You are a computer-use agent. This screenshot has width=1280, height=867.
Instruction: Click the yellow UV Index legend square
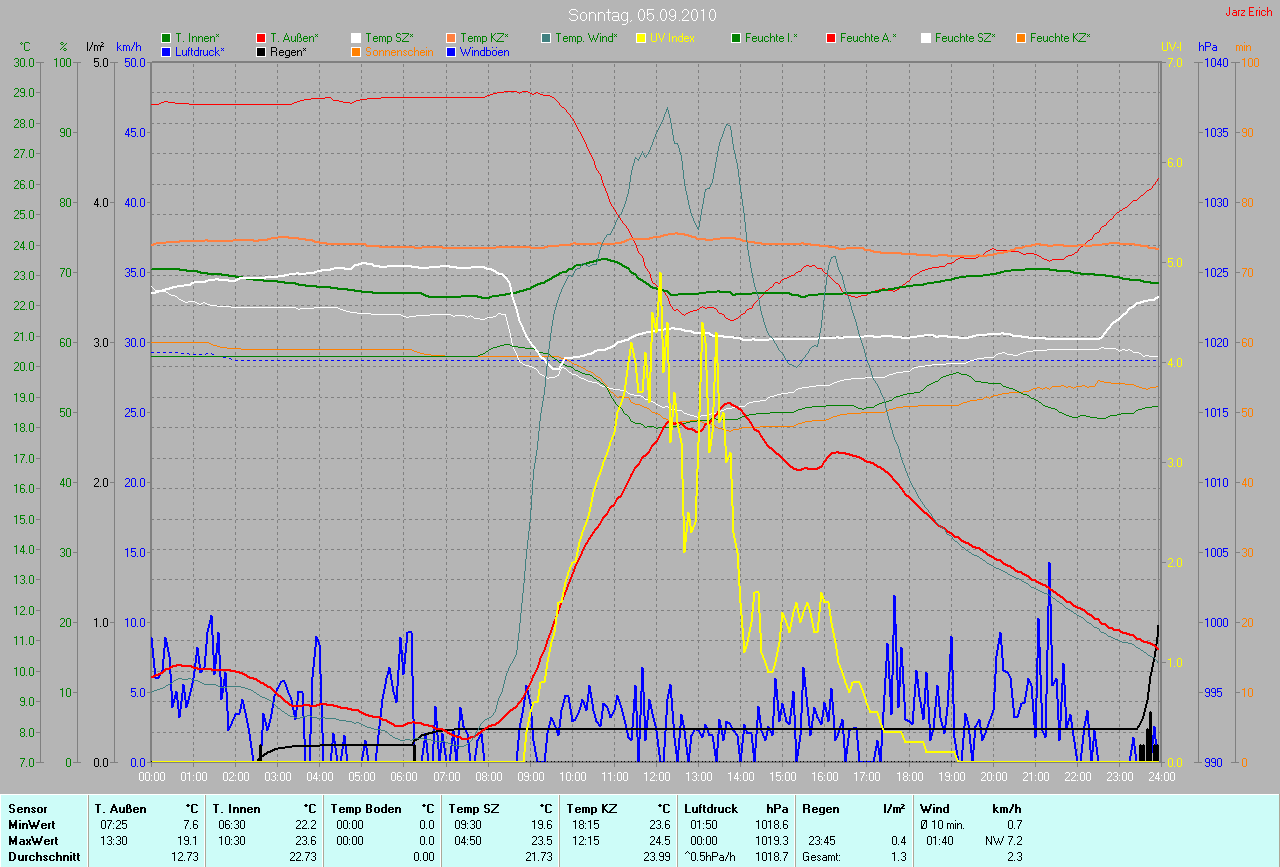641,38
